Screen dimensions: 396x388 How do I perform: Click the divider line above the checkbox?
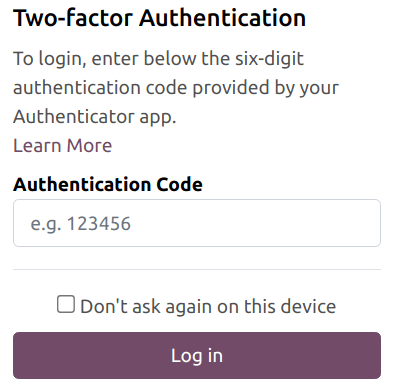197,269
